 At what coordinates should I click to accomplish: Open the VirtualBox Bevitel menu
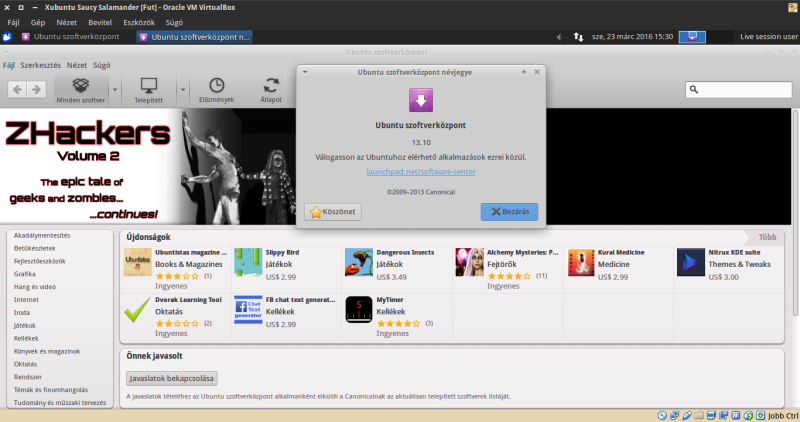click(100, 22)
